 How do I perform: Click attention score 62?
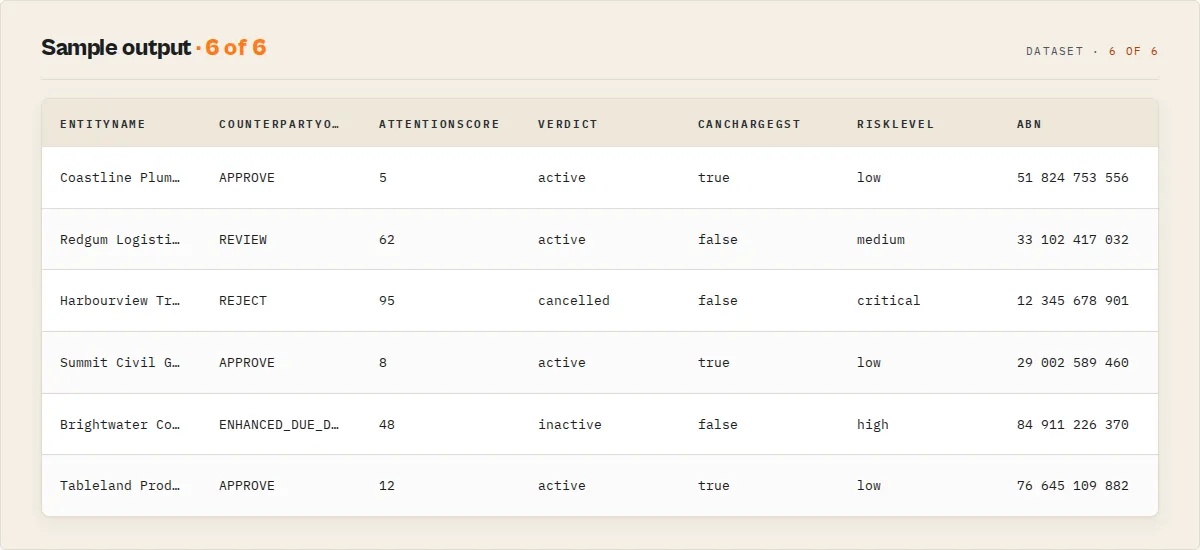(387, 240)
